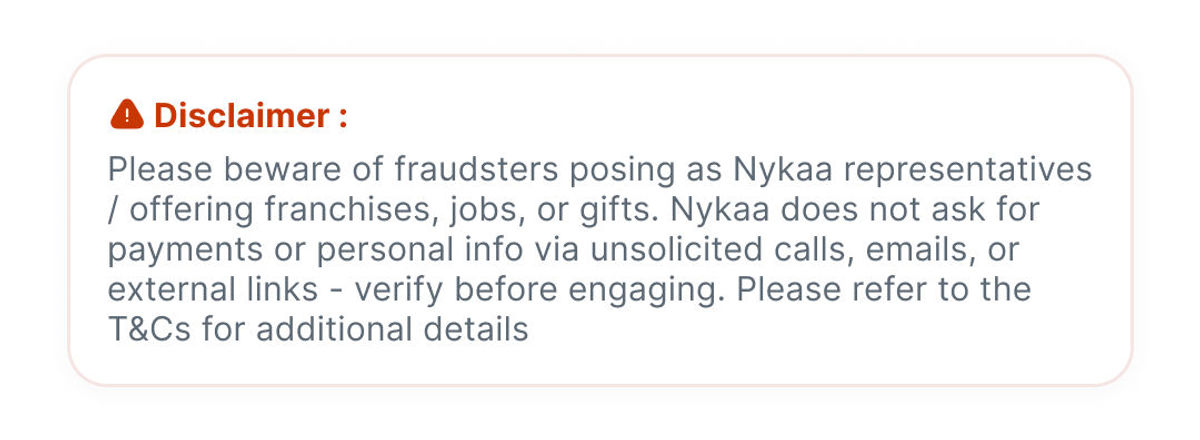Click the red warning triangle icon
The width and height of the screenshot is (1200, 440).
point(126,115)
